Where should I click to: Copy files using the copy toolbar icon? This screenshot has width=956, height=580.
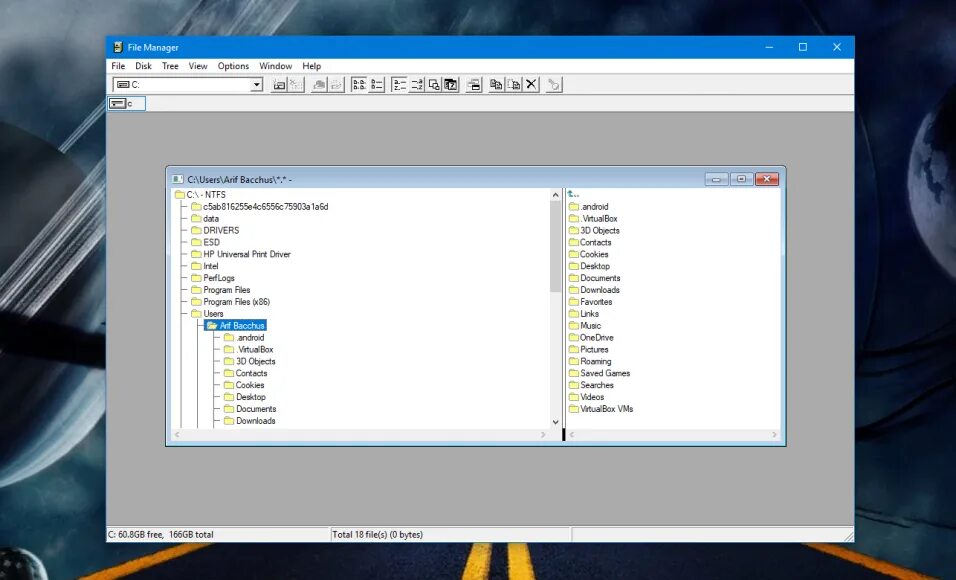click(494, 84)
